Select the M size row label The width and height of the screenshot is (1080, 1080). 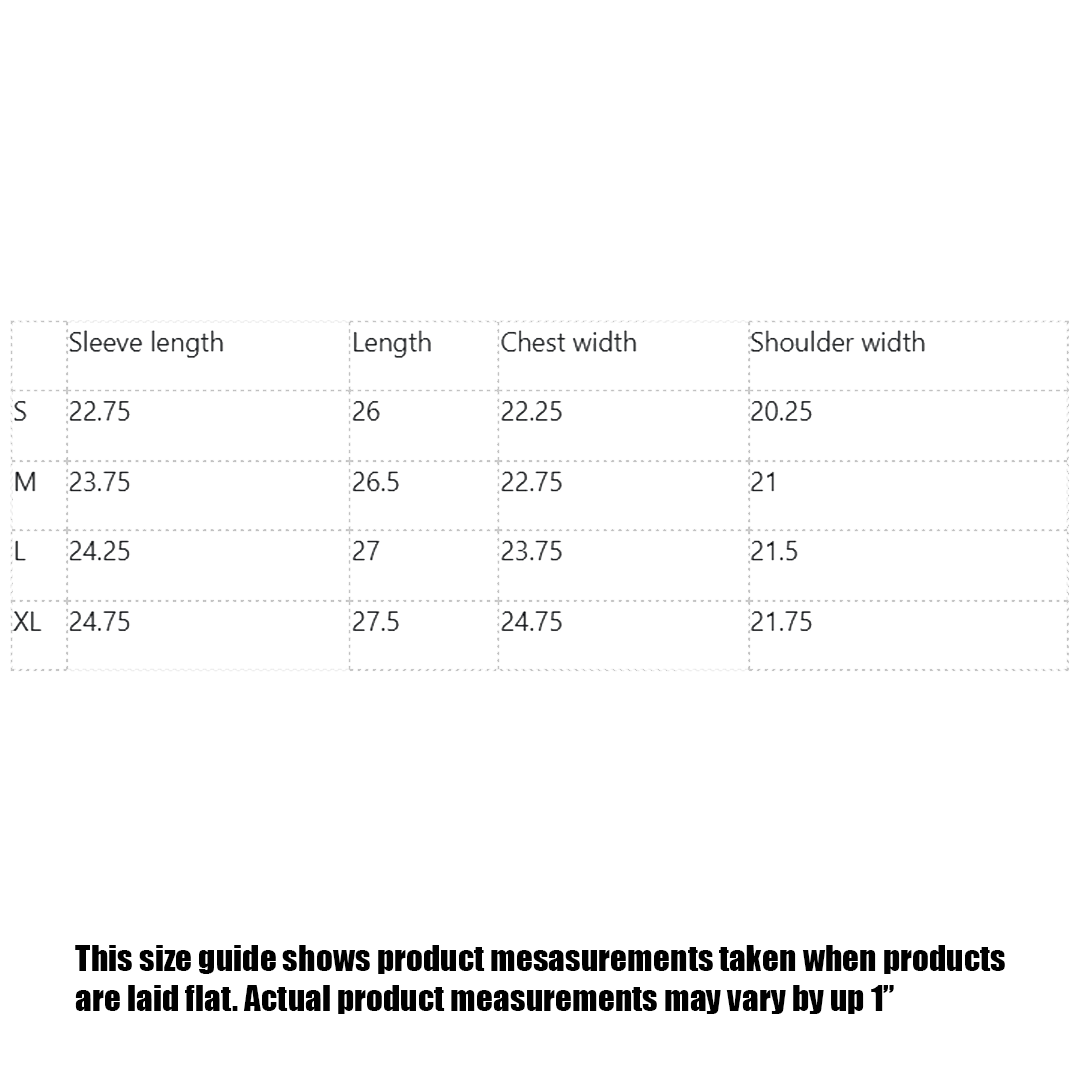tap(25, 482)
